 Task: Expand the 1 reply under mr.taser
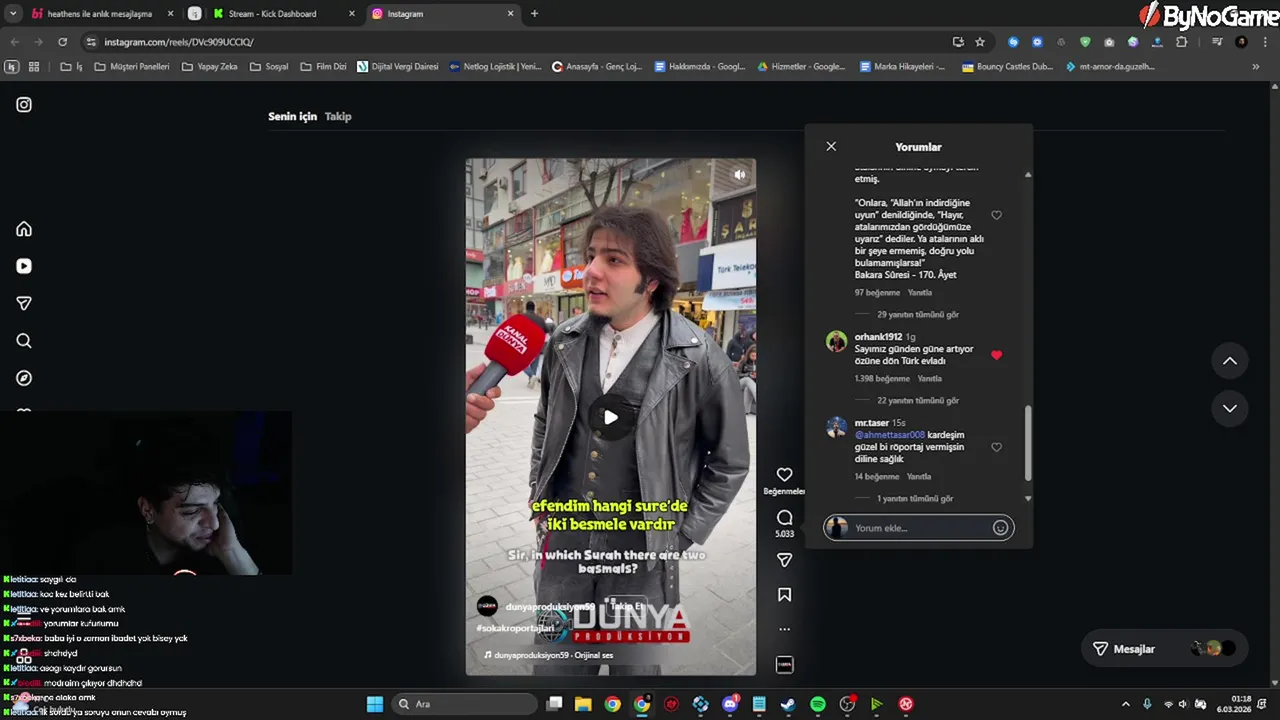pos(915,498)
